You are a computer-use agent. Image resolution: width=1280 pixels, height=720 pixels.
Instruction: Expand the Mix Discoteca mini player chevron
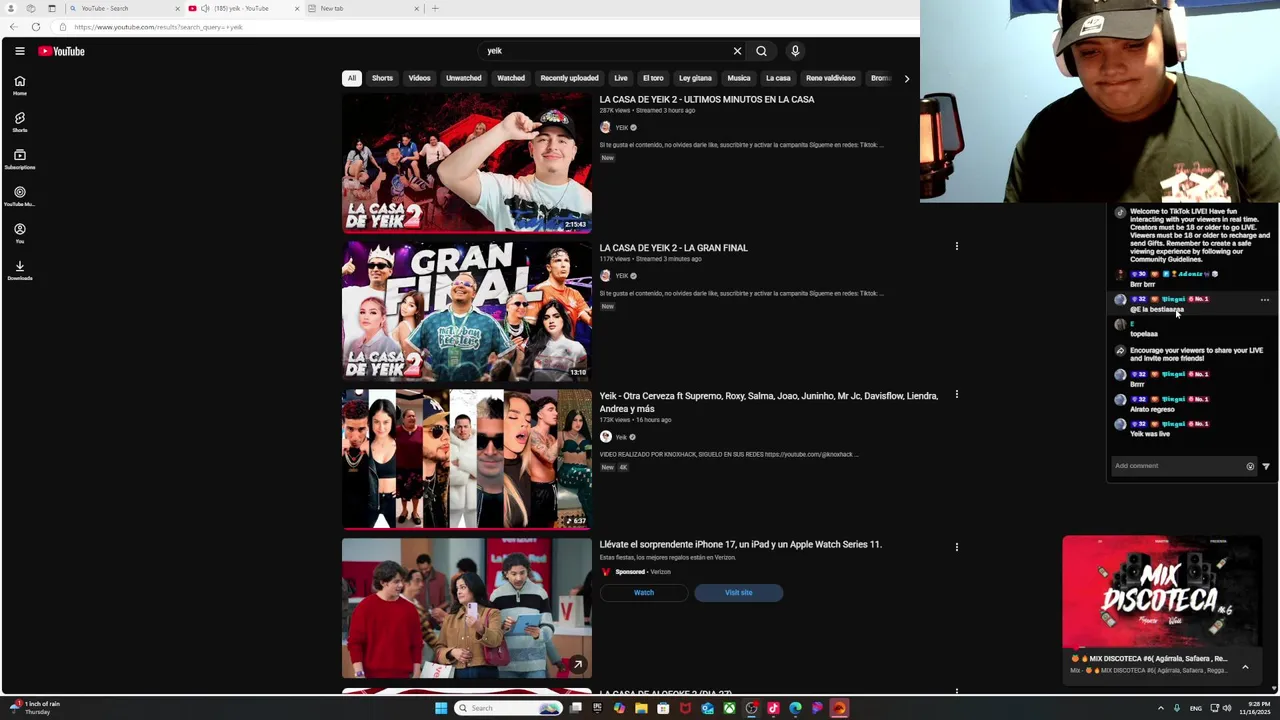tap(1245, 667)
